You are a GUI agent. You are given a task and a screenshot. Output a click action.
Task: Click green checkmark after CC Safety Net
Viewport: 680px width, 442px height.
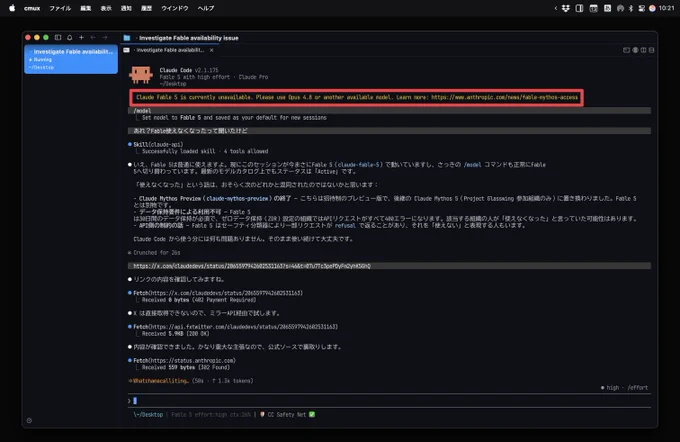click(312, 415)
